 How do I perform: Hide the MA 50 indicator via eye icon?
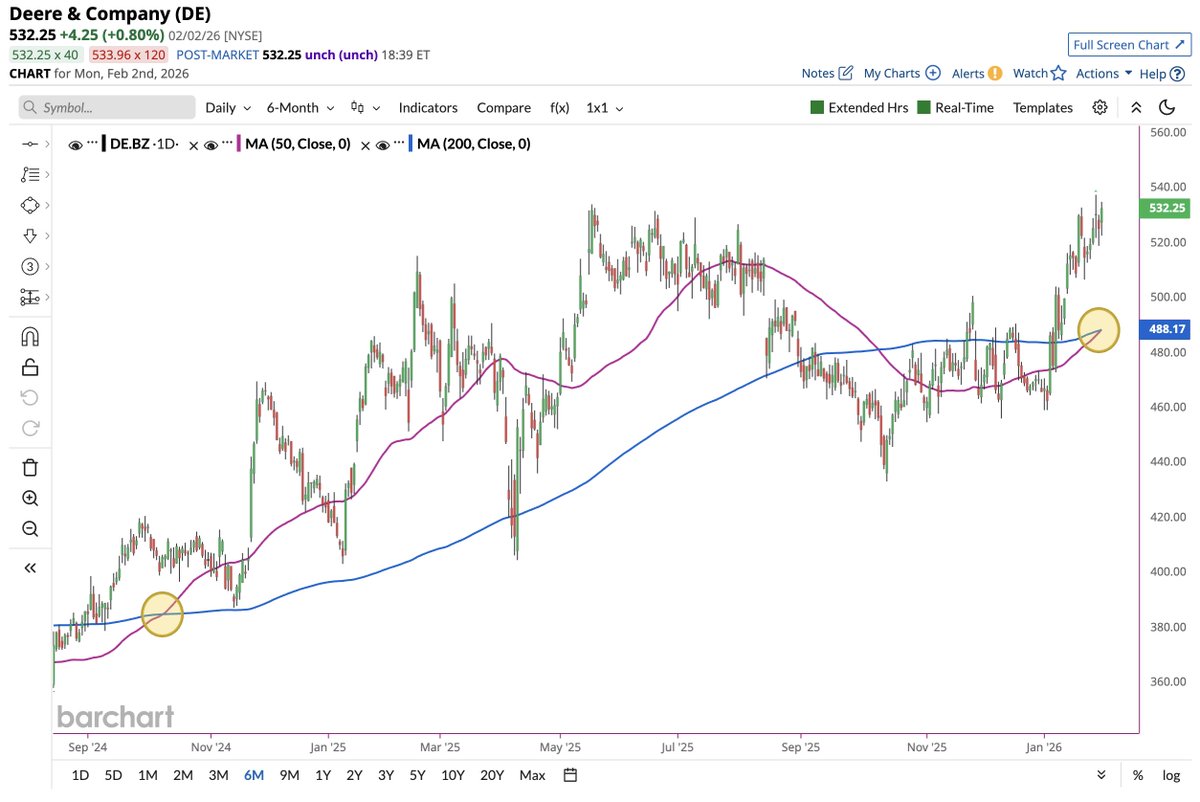tap(211, 145)
